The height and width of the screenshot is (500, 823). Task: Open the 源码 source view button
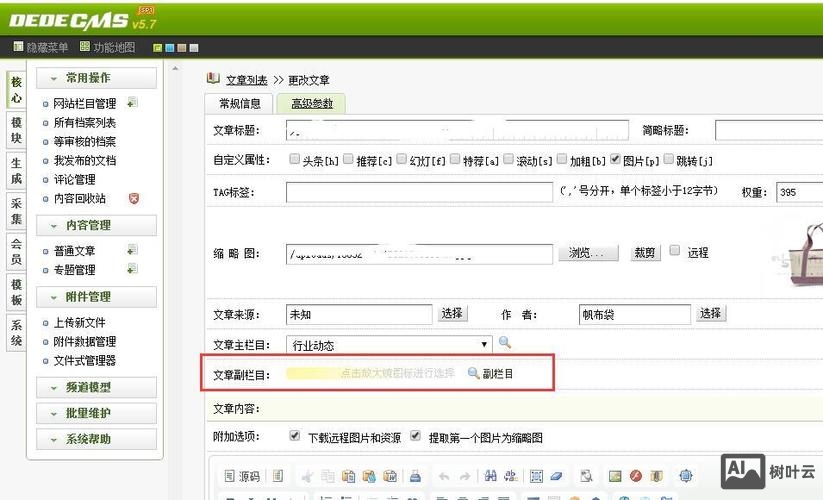click(x=242, y=476)
